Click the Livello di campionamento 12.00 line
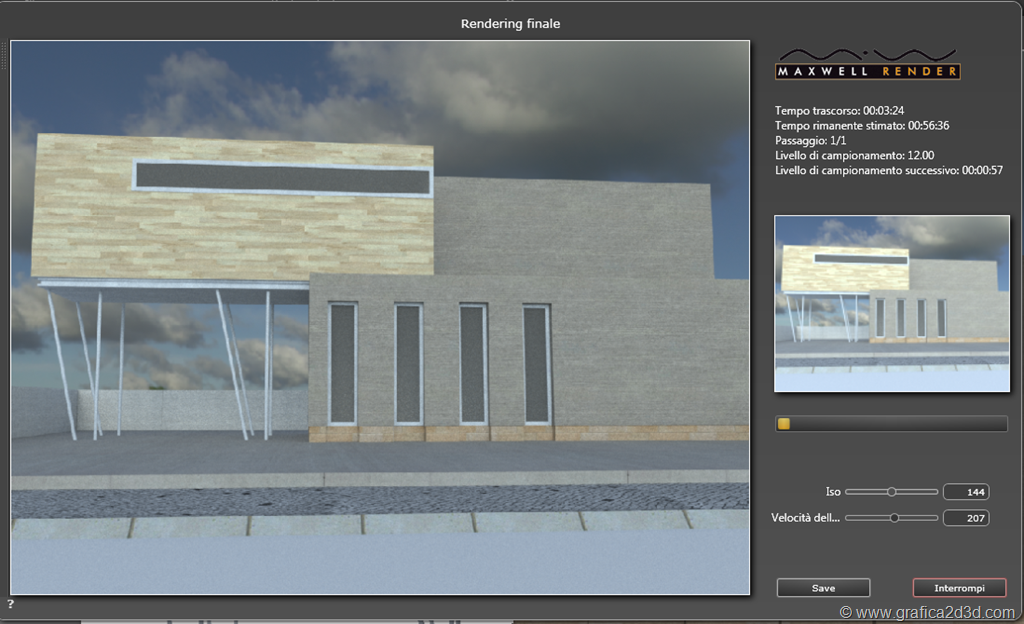Viewport: 1024px width, 624px height. [854, 156]
